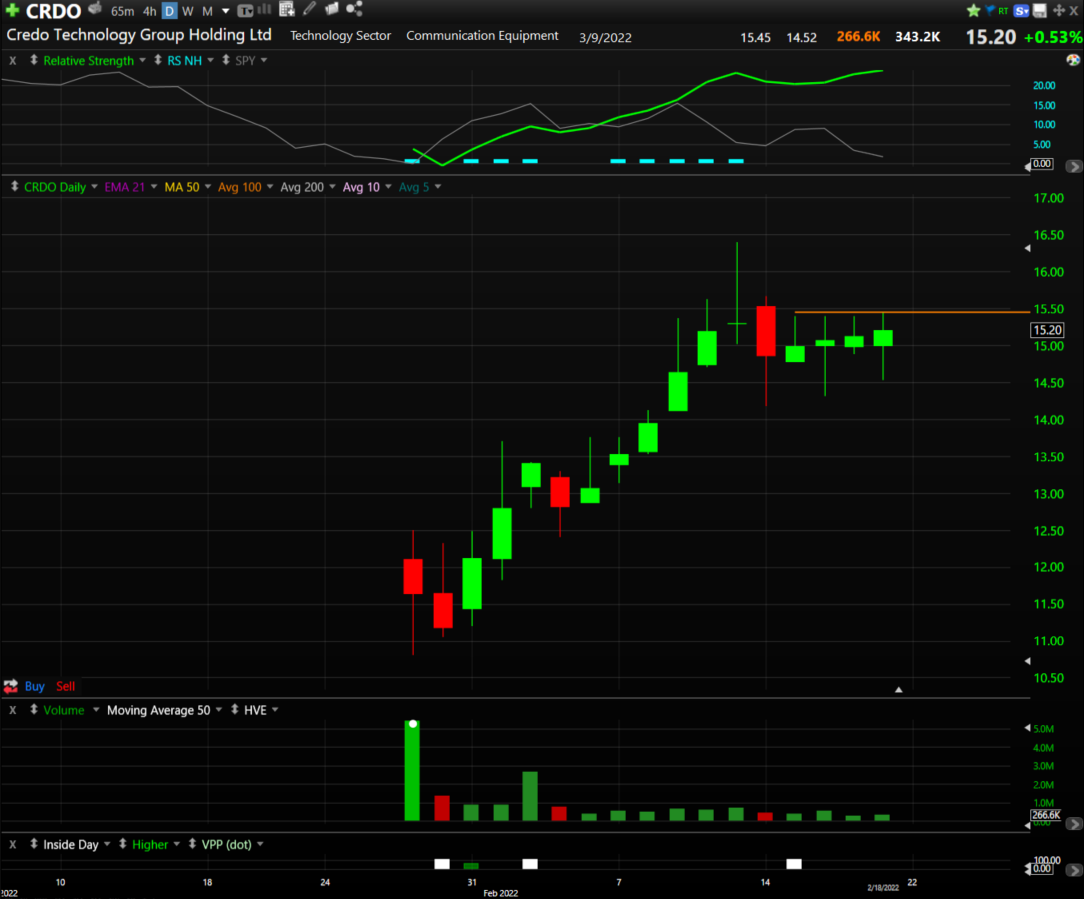Click the reorder arrows beside CRDO Daily
The width and height of the screenshot is (1084, 899).
pyautogui.click(x=14, y=187)
